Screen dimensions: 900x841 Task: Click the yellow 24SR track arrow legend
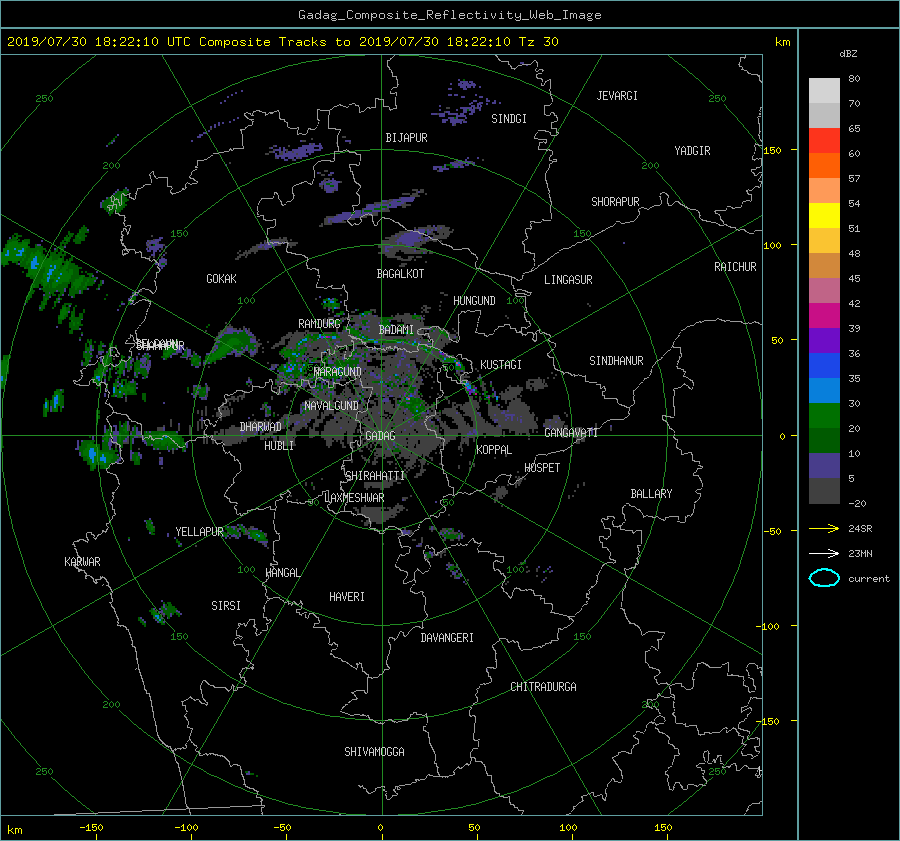[824, 528]
